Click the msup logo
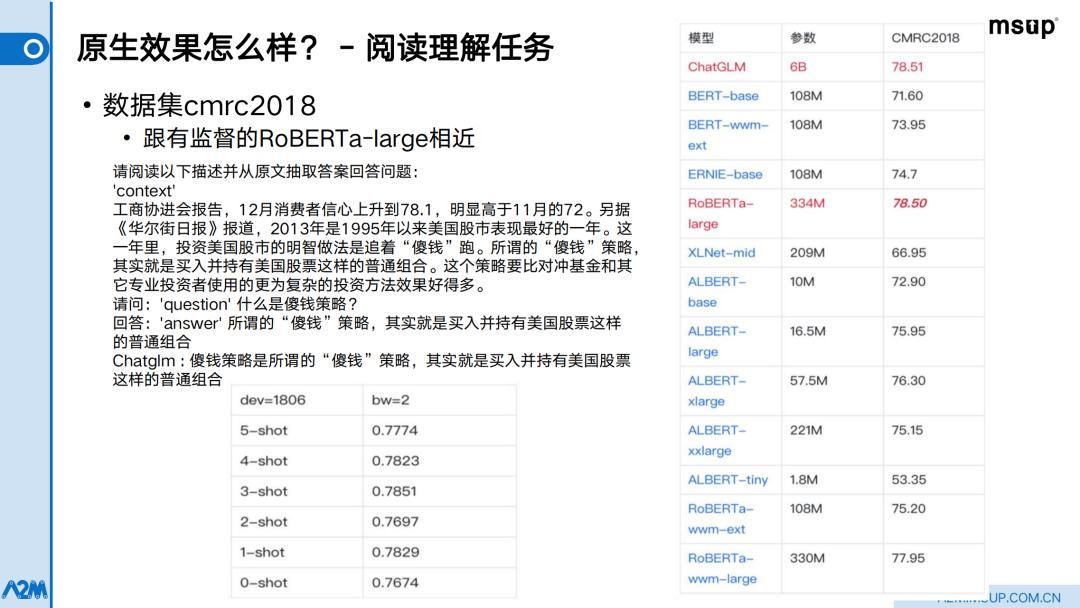 pyautogui.click(x=1023, y=27)
